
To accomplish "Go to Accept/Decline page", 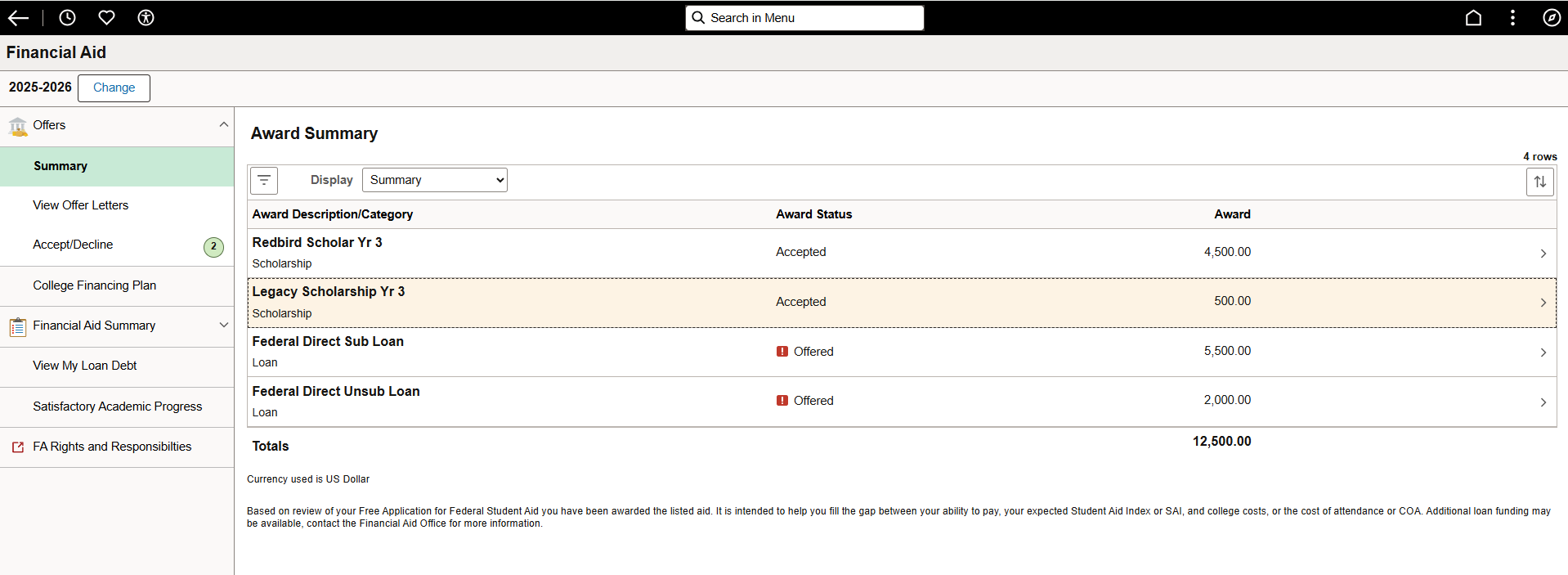I will tap(73, 245).
